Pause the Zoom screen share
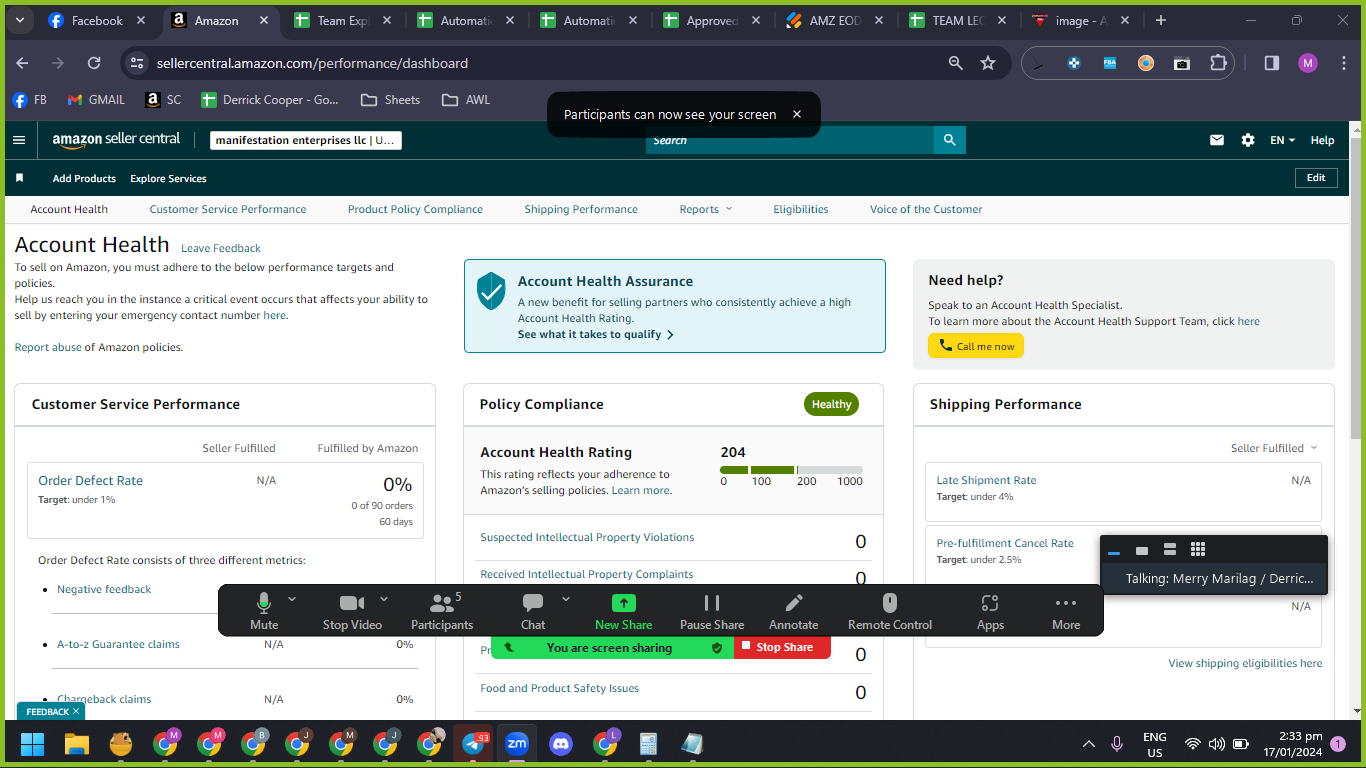Image resolution: width=1366 pixels, height=768 pixels. (x=712, y=612)
